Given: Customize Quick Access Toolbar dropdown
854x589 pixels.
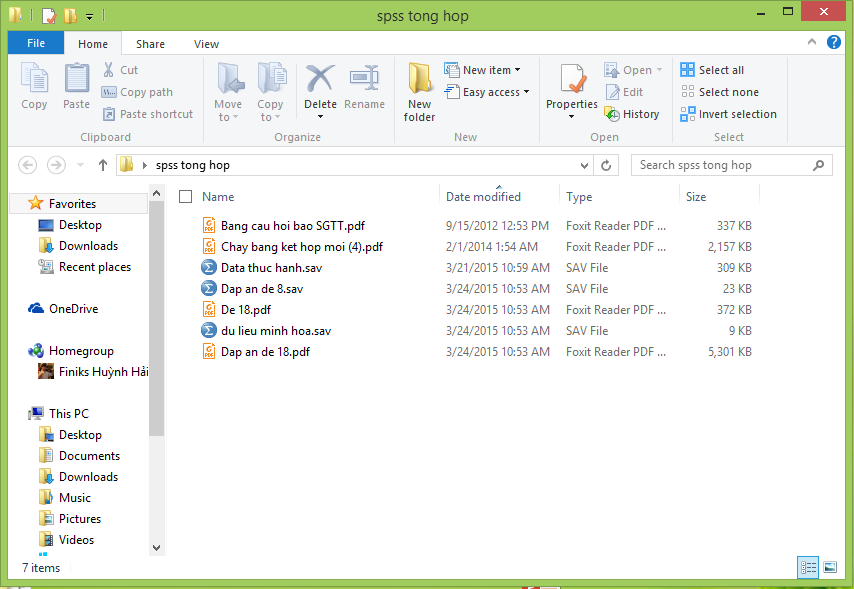Looking at the screenshot, I should pos(89,17).
